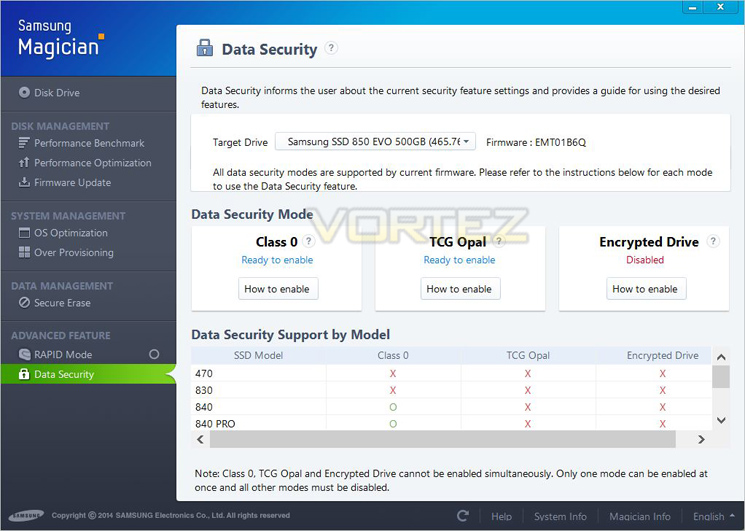Open the System Info link

click(x=560, y=516)
